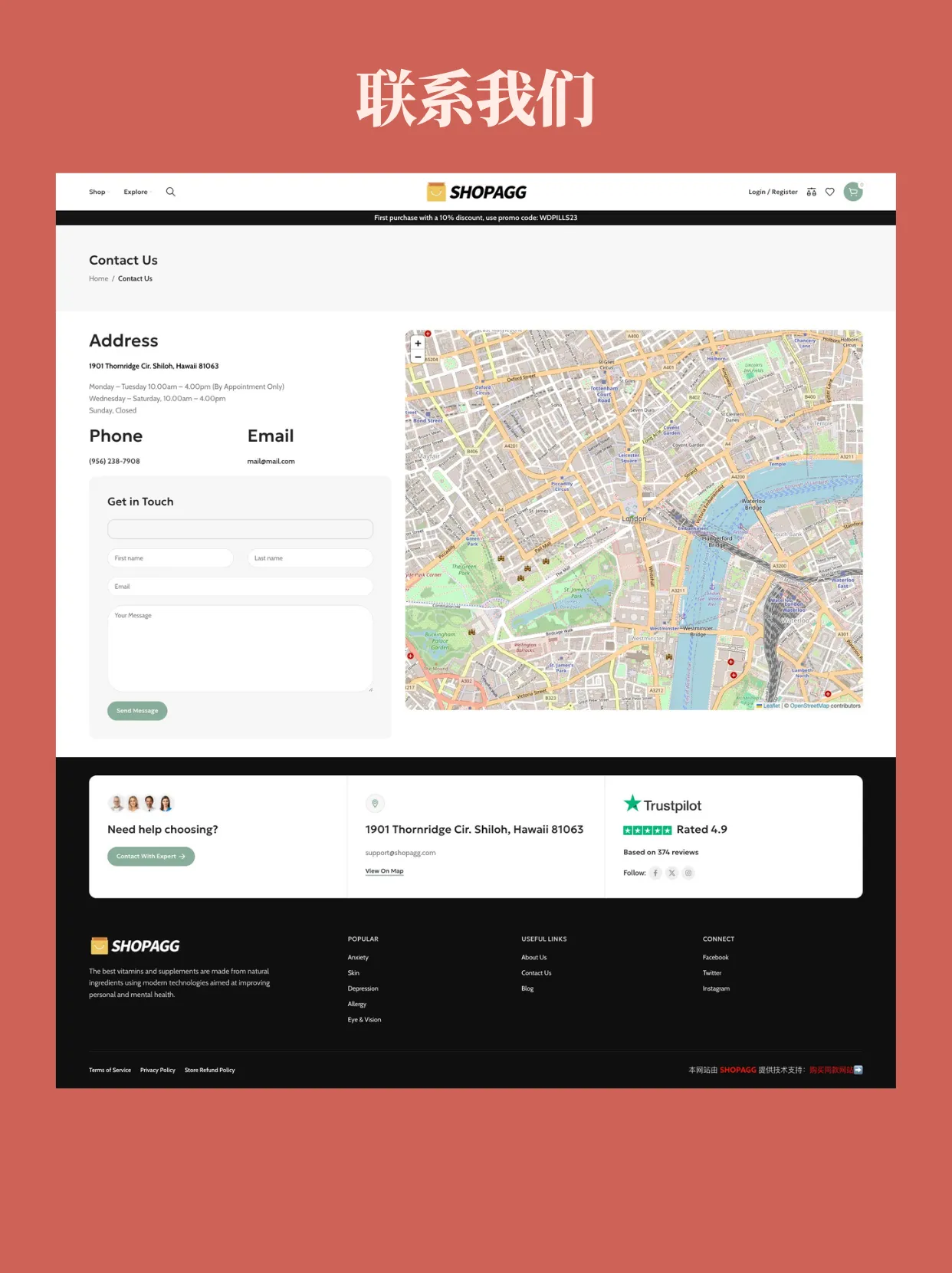Click the Trustpilot star logo

(x=662, y=804)
